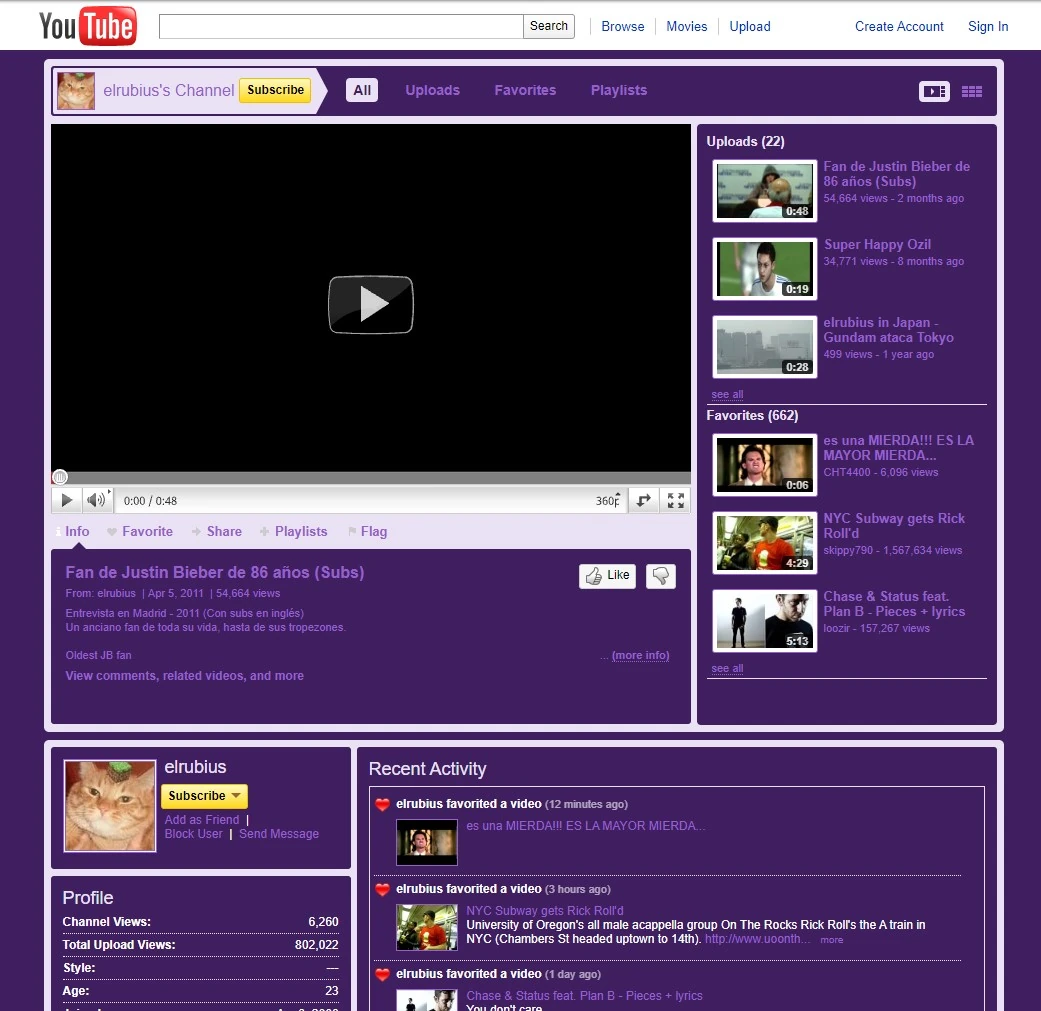Expand the NYC Subway activity with more
The image size is (1041, 1011).
831,939
